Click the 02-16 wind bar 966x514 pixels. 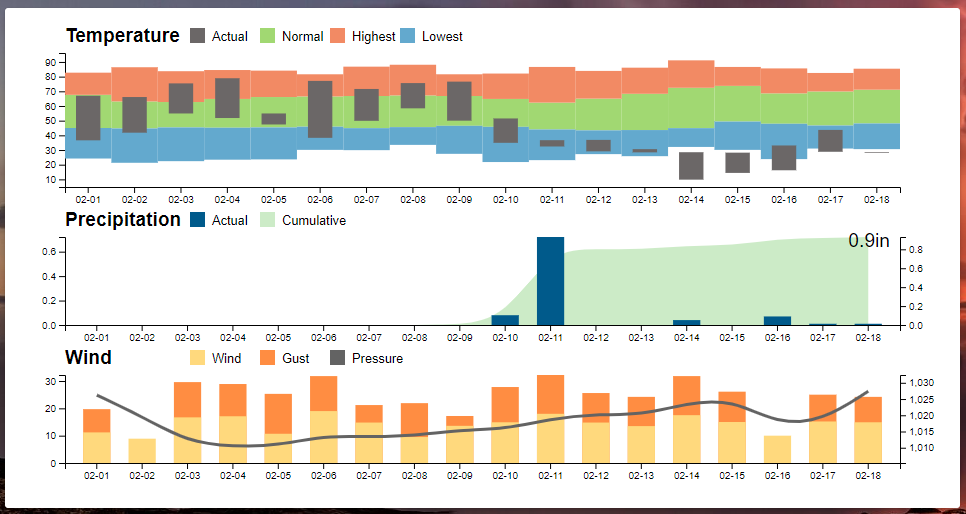777,449
